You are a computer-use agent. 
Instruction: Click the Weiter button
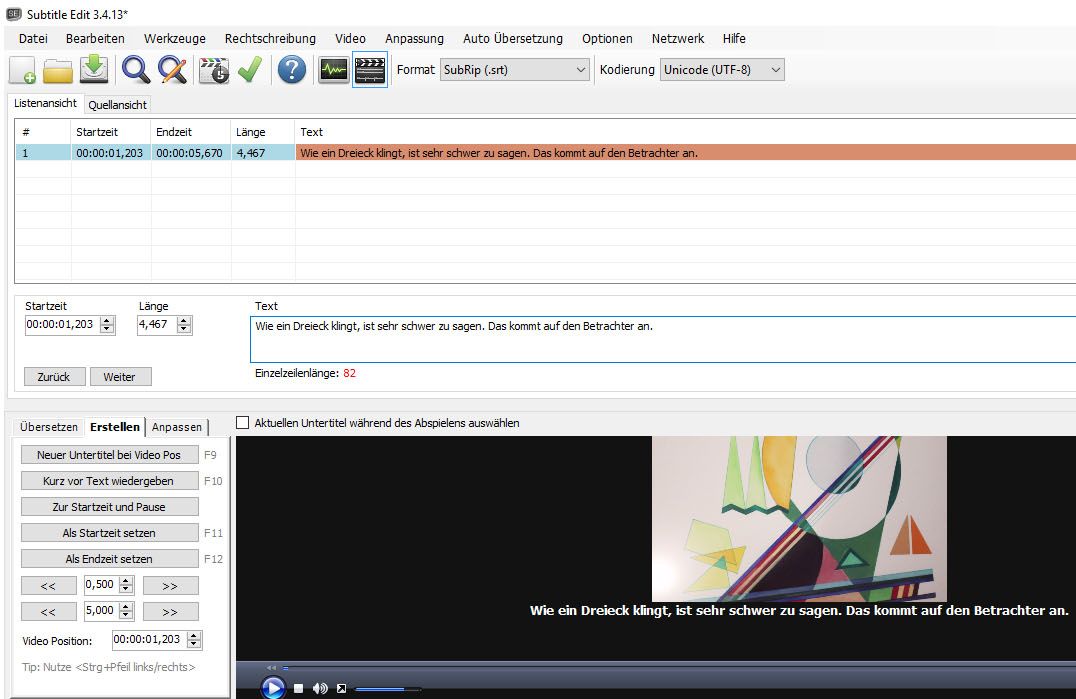(120, 377)
